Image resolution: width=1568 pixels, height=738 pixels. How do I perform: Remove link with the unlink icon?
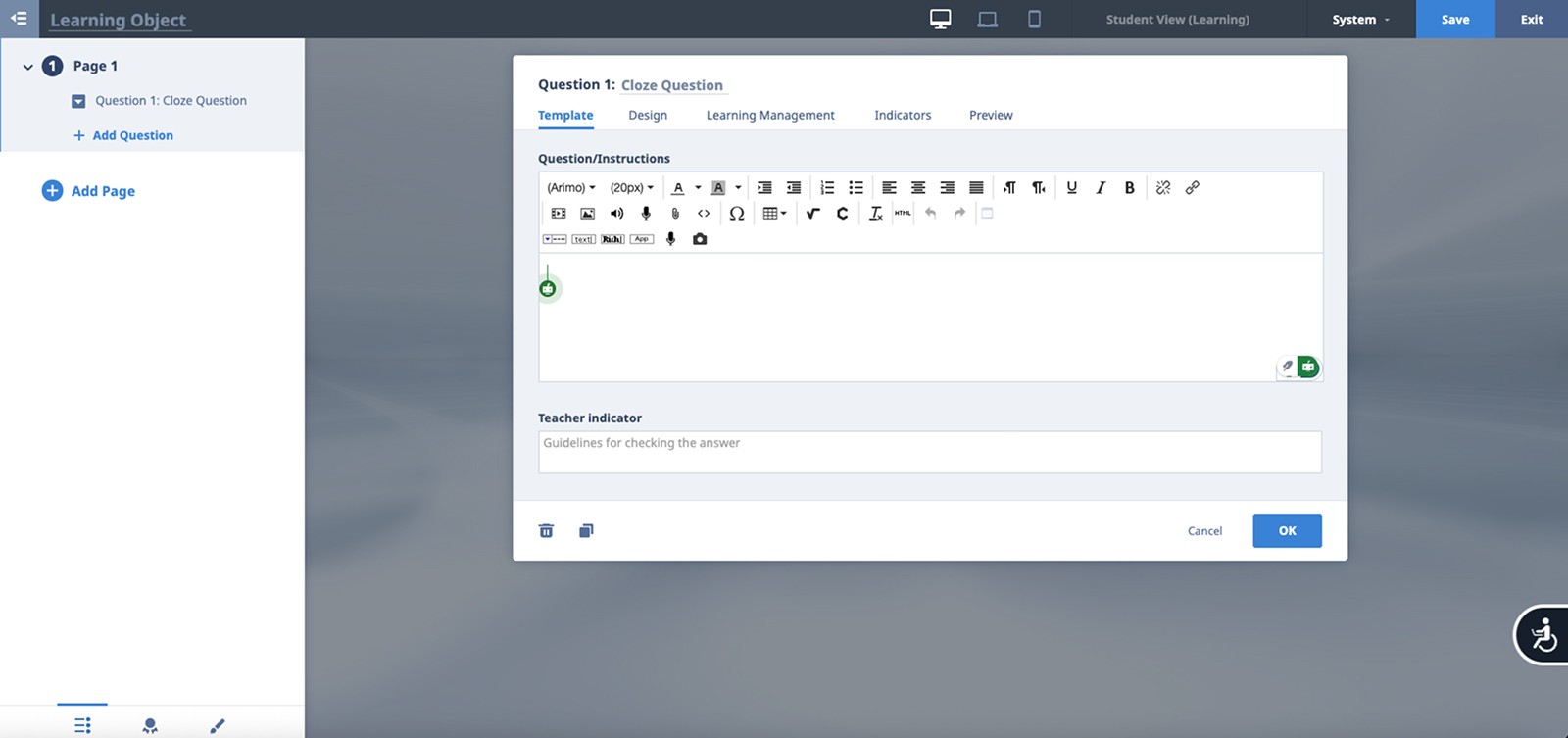coord(1163,187)
